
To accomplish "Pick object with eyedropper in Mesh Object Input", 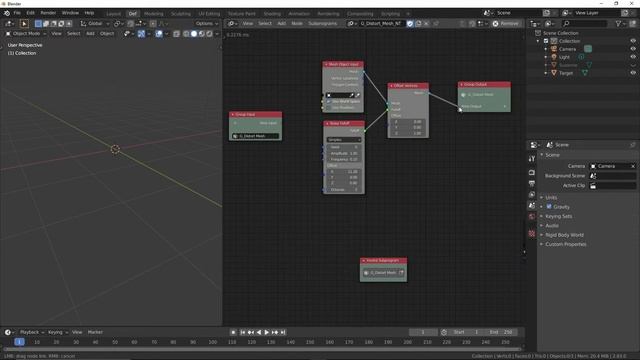I will [x=351, y=95].
